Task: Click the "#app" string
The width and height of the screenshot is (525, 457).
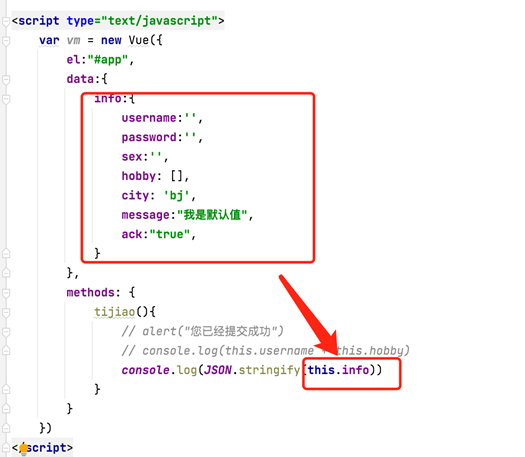Action: (x=108, y=60)
